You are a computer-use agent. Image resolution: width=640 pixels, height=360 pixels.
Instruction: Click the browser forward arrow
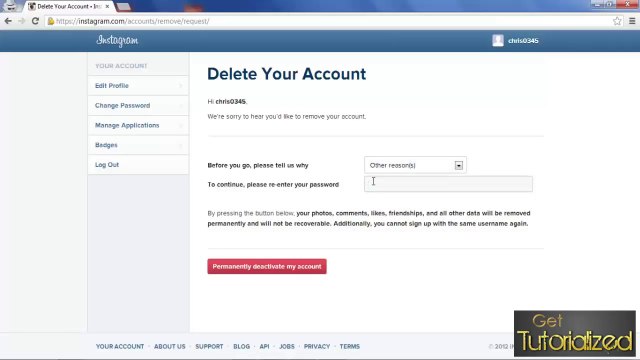click(x=22, y=21)
